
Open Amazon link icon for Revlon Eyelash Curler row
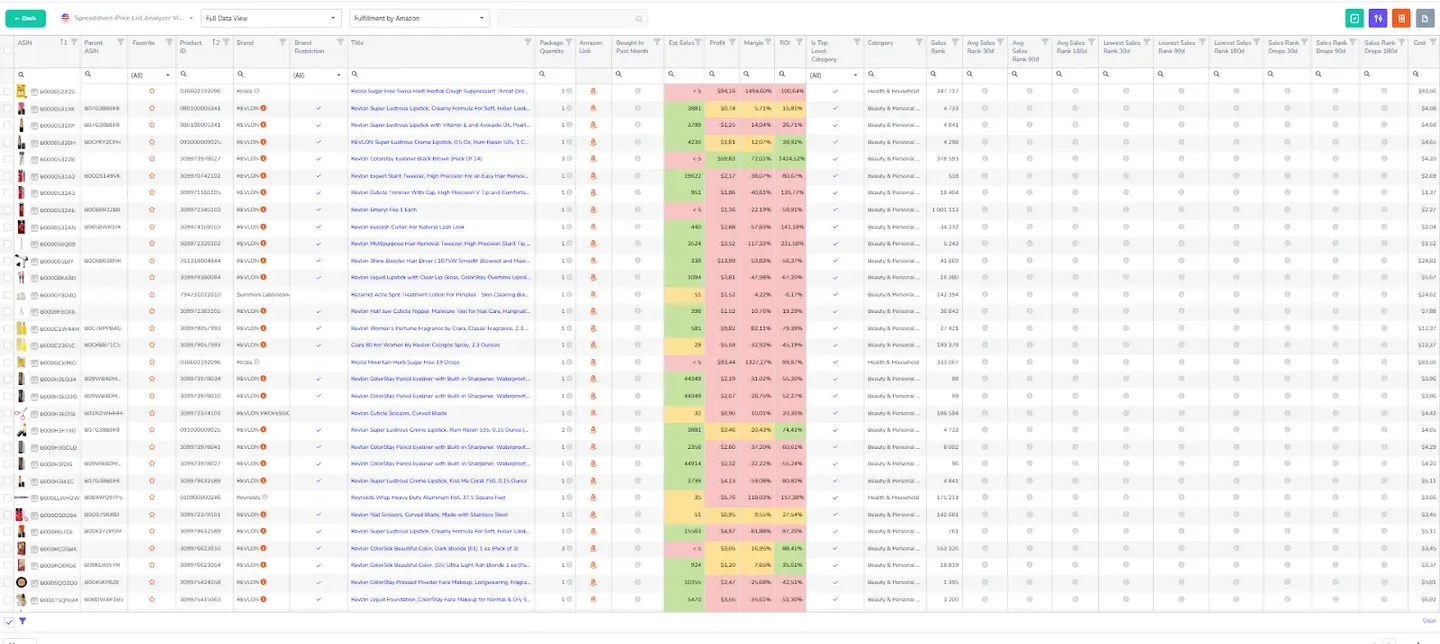pos(593,226)
